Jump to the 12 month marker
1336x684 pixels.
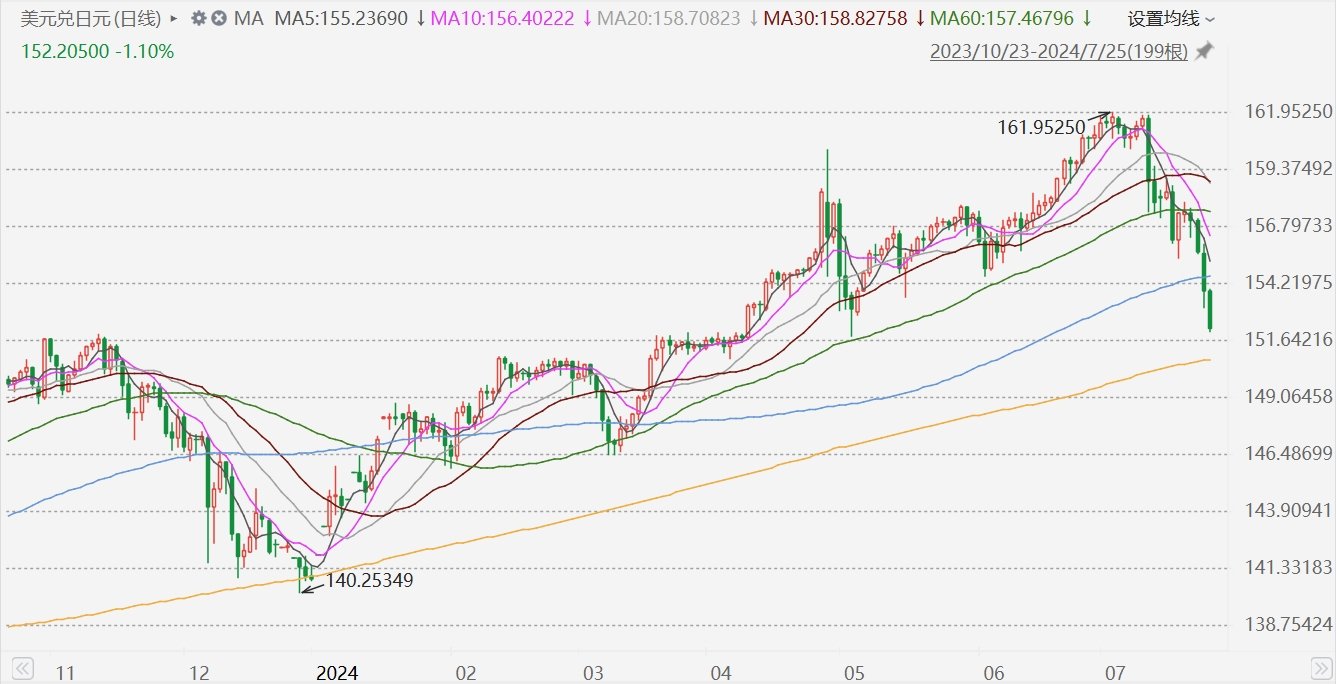click(x=198, y=671)
